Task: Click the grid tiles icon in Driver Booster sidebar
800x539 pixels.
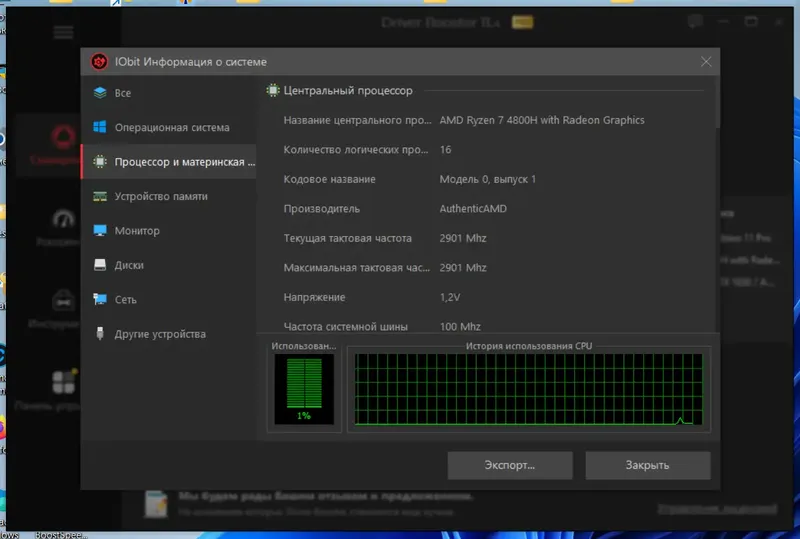Action: (x=64, y=381)
